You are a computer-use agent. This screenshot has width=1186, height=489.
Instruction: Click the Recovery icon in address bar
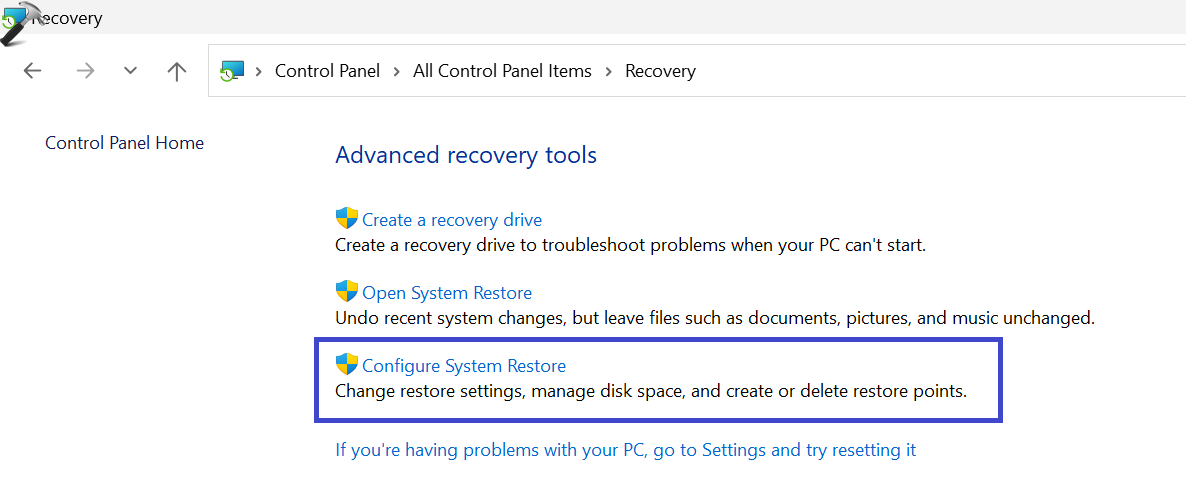click(x=232, y=71)
